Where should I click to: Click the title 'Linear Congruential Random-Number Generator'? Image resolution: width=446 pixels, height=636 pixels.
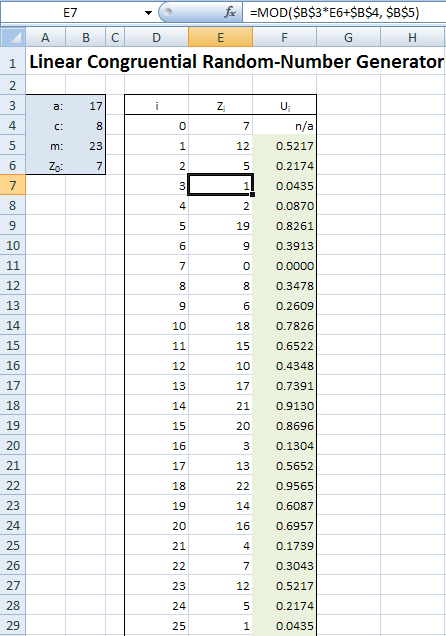(x=236, y=62)
